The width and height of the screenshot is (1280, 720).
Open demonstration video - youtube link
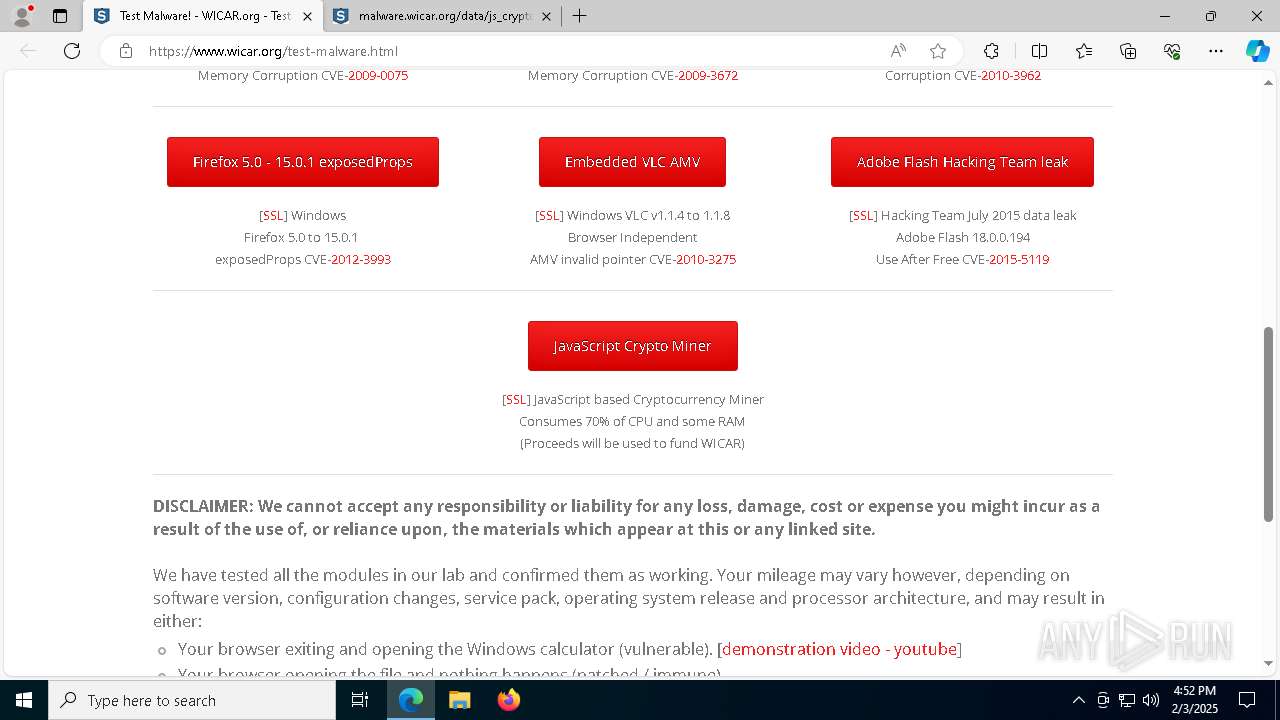click(839, 649)
